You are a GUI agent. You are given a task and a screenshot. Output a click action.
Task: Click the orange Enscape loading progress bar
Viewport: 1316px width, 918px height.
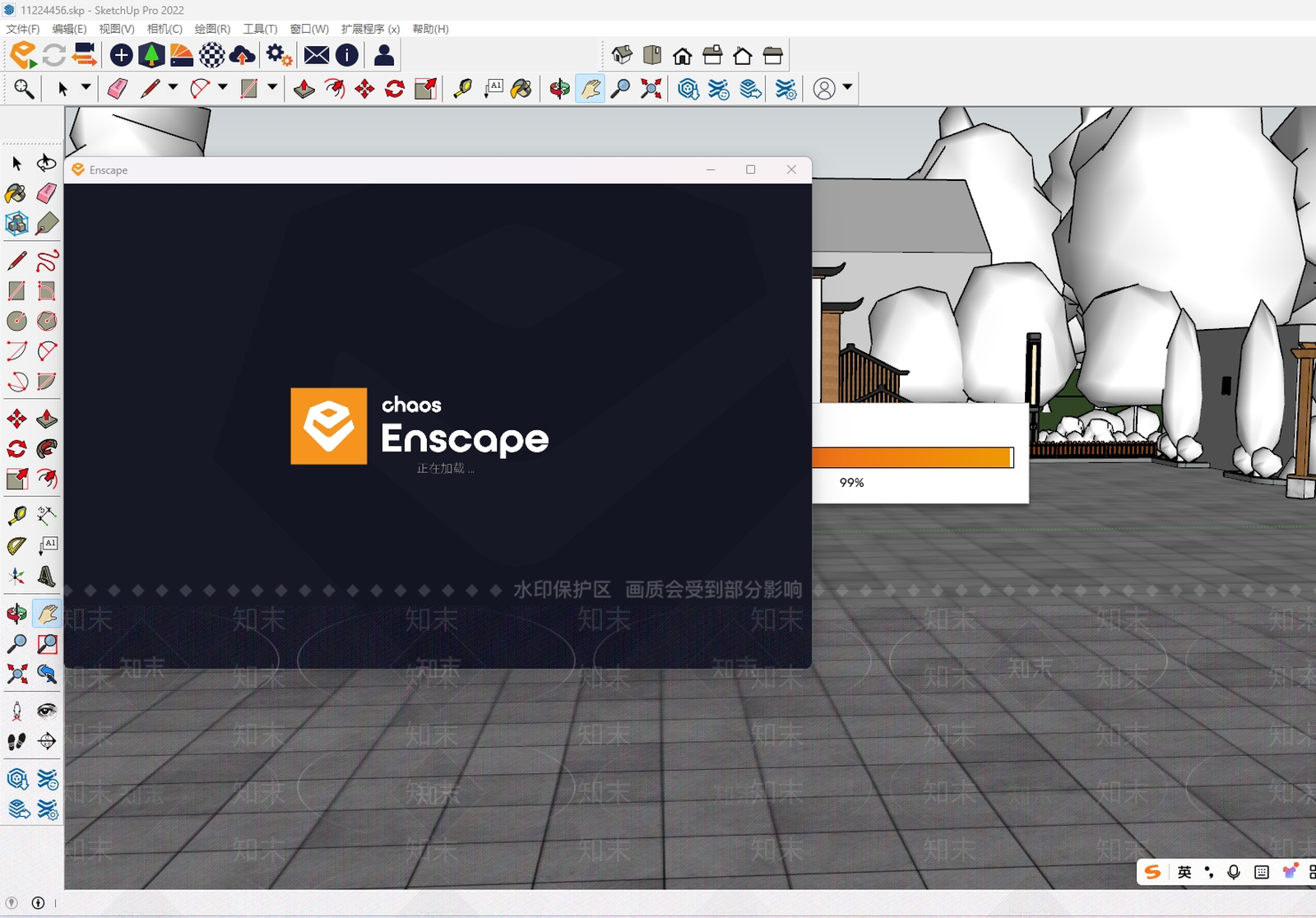click(x=913, y=457)
